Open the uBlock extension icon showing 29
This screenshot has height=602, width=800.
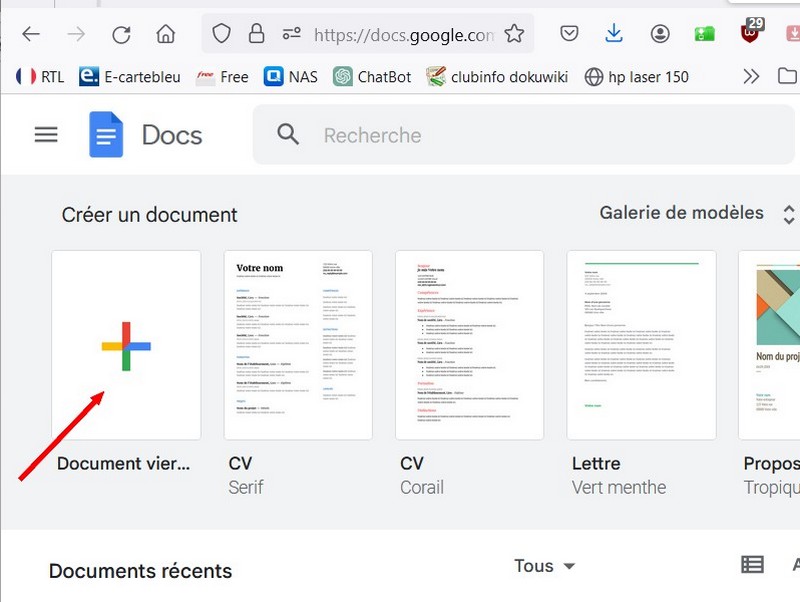750,32
